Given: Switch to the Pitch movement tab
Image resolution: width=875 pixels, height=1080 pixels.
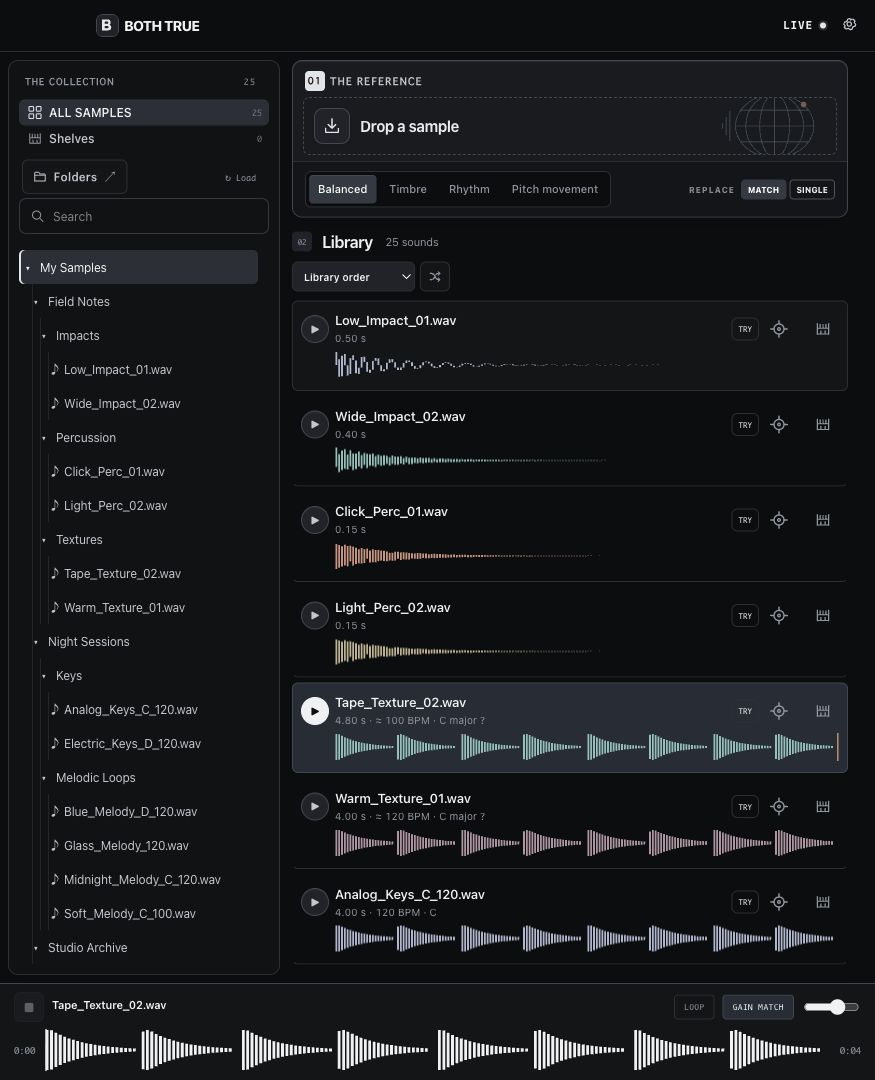Looking at the screenshot, I should point(555,189).
